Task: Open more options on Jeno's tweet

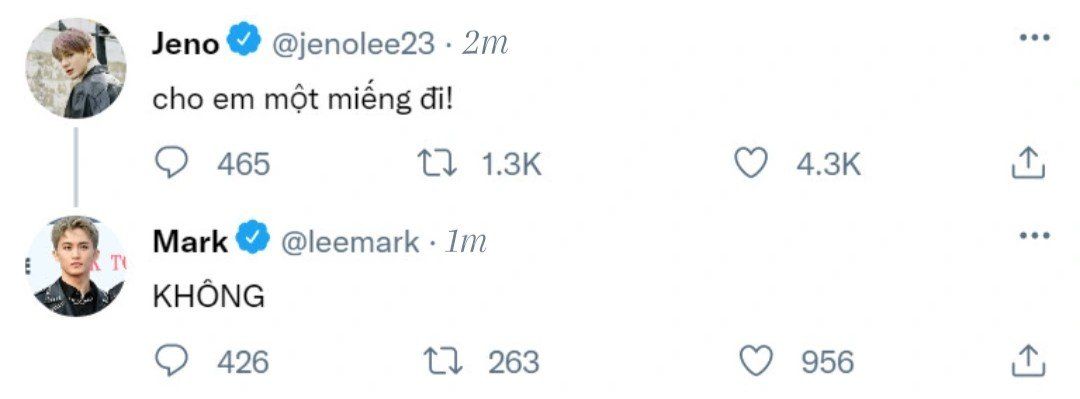Action: click(1035, 38)
